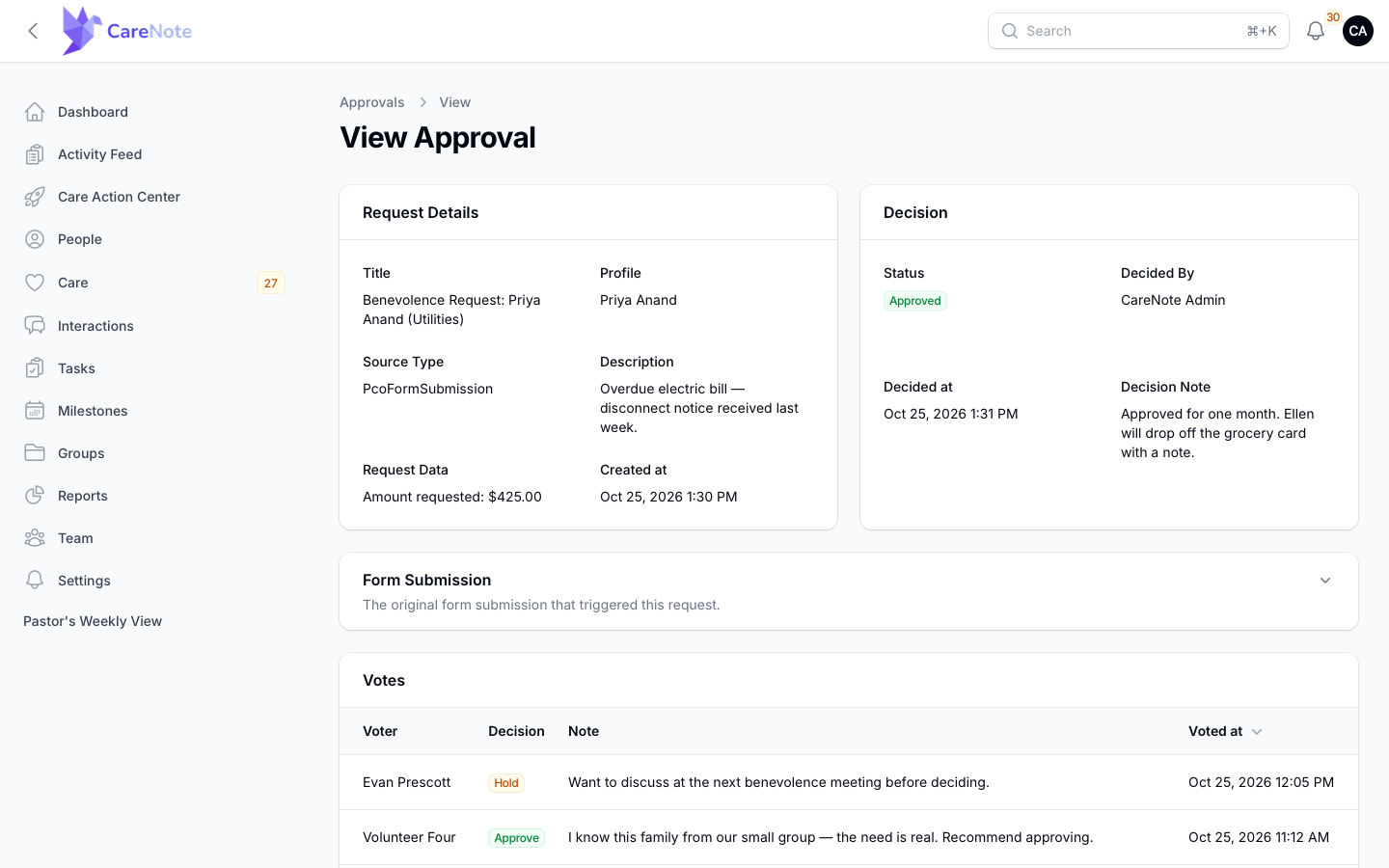Click the PcoFormSubmission source type value
Image resolution: width=1389 pixels, height=868 pixels.
click(427, 389)
